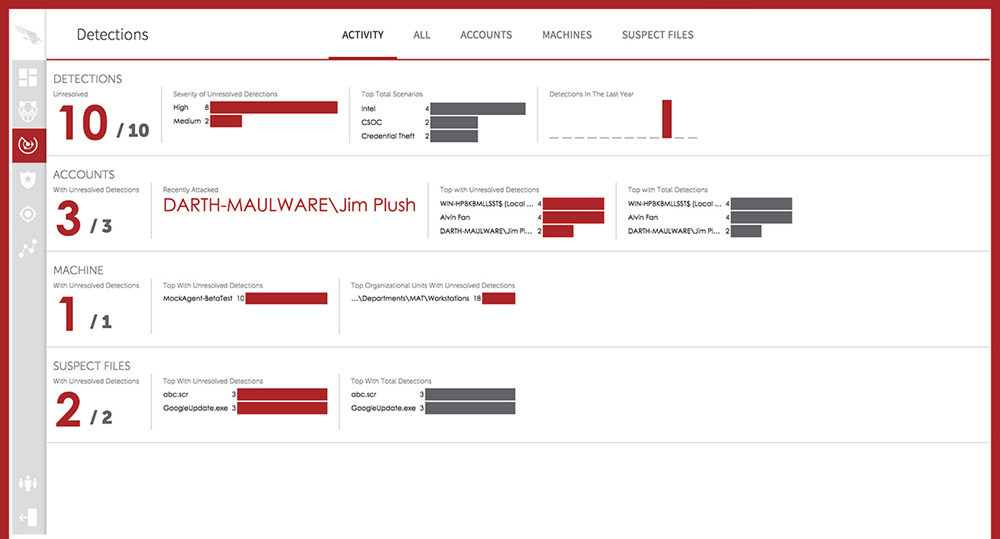The height and width of the screenshot is (539, 1000).
Task: Click abc.scr under Top With Unresolved Detections
Action: (x=175, y=395)
